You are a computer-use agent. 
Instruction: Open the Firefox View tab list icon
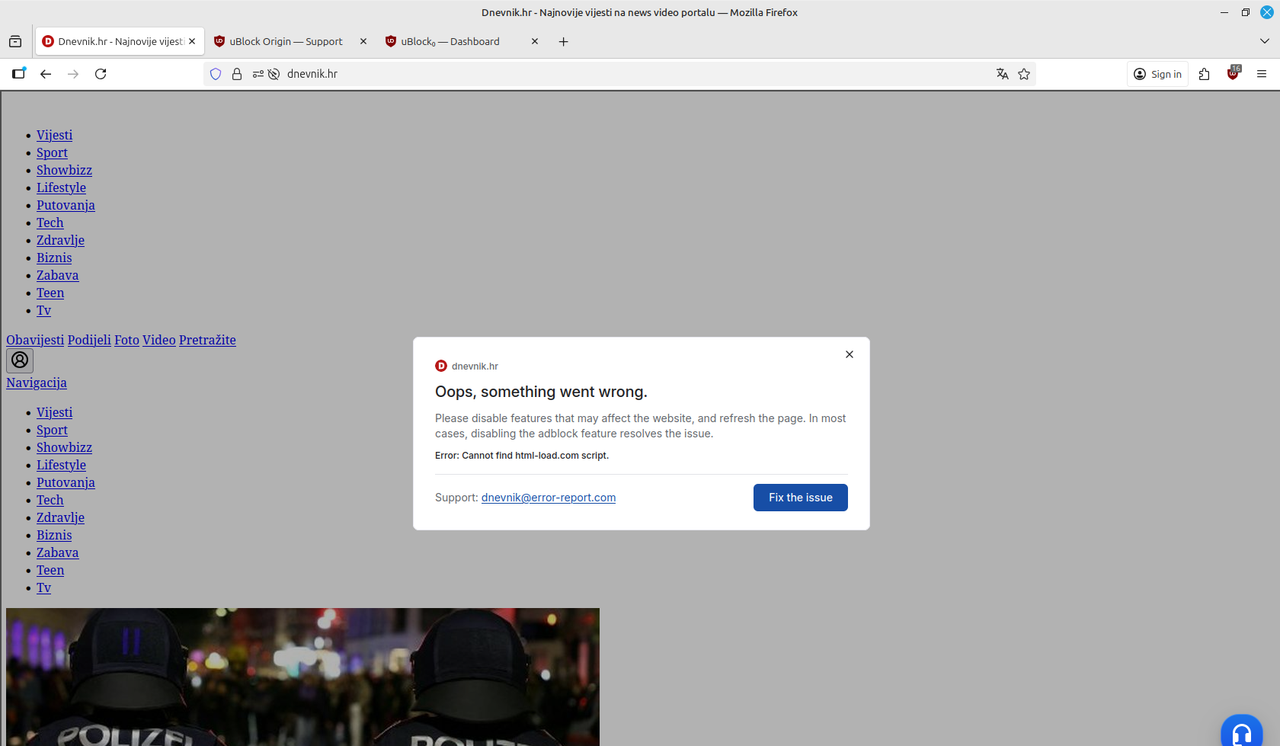(15, 42)
